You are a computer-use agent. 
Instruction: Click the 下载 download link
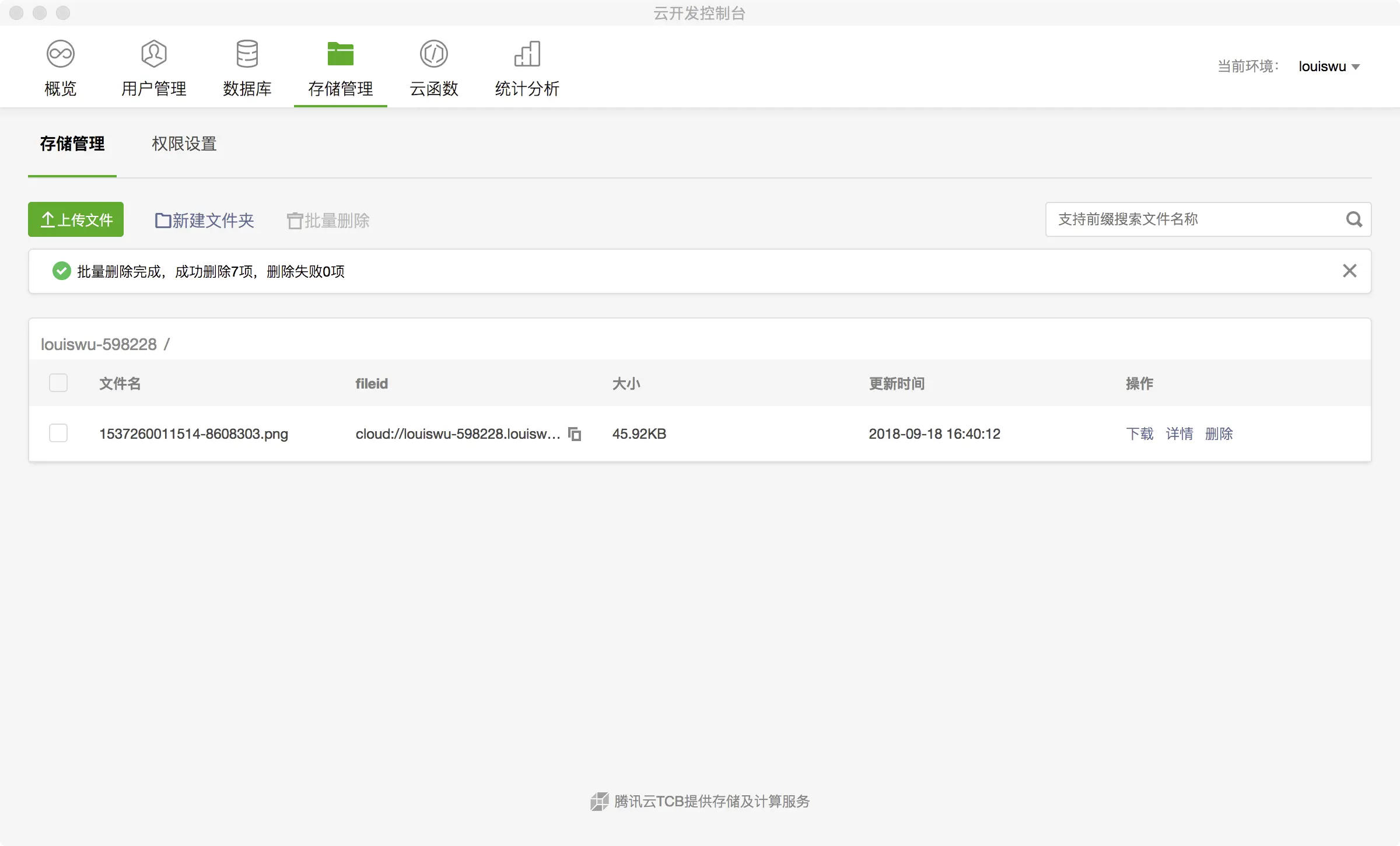coord(1139,434)
